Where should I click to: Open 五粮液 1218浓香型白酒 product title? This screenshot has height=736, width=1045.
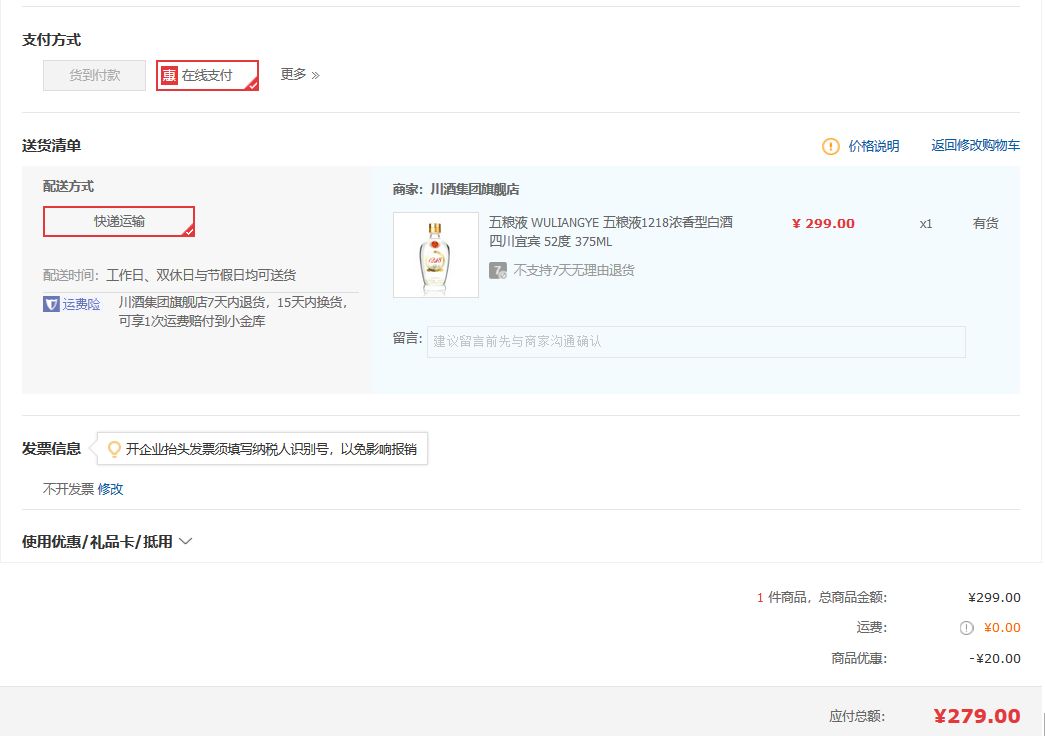[x=610, y=231]
